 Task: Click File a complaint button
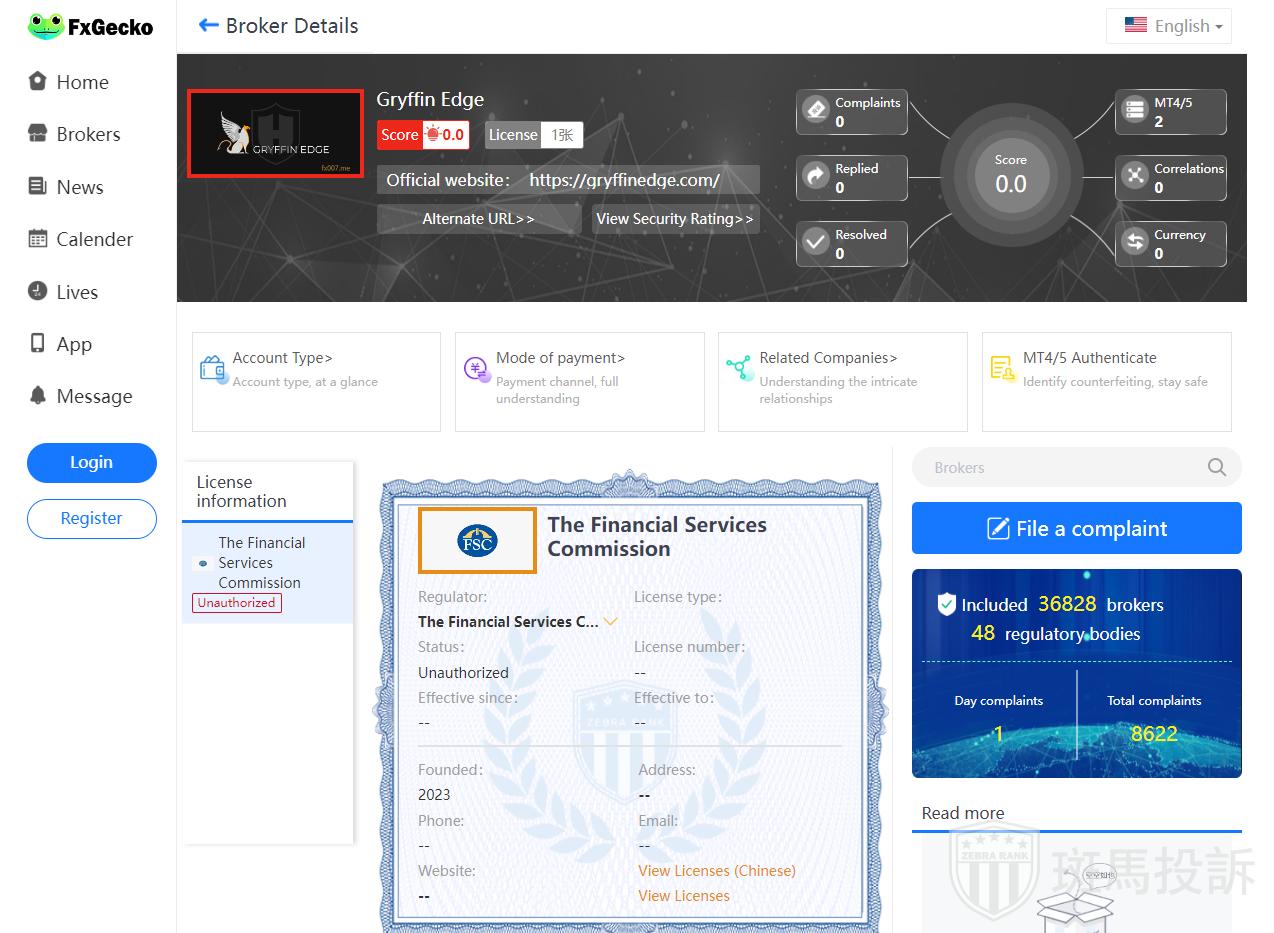pyautogui.click(x=1076, y=528)
